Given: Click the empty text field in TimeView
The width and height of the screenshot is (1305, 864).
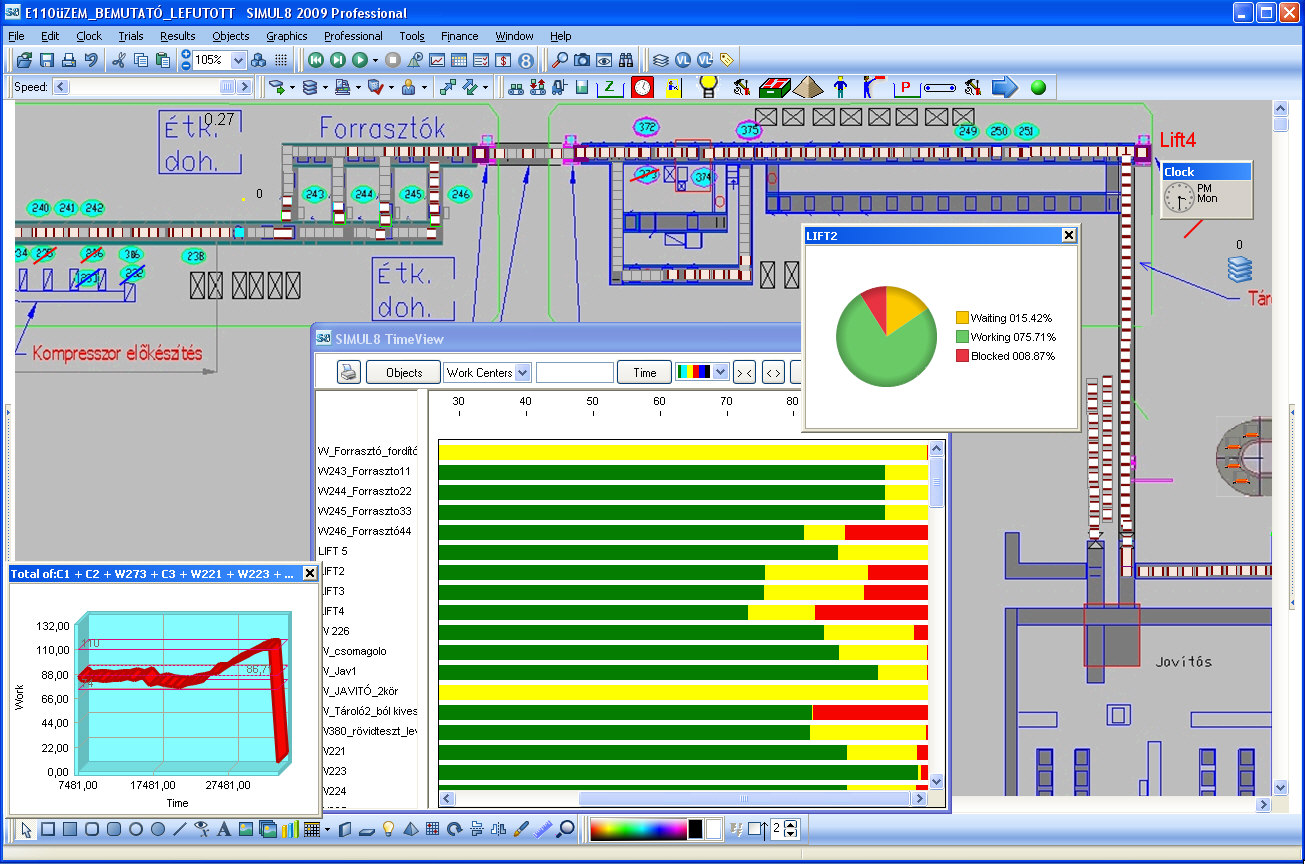Looking at the screenshot, I should click(575, 373).
